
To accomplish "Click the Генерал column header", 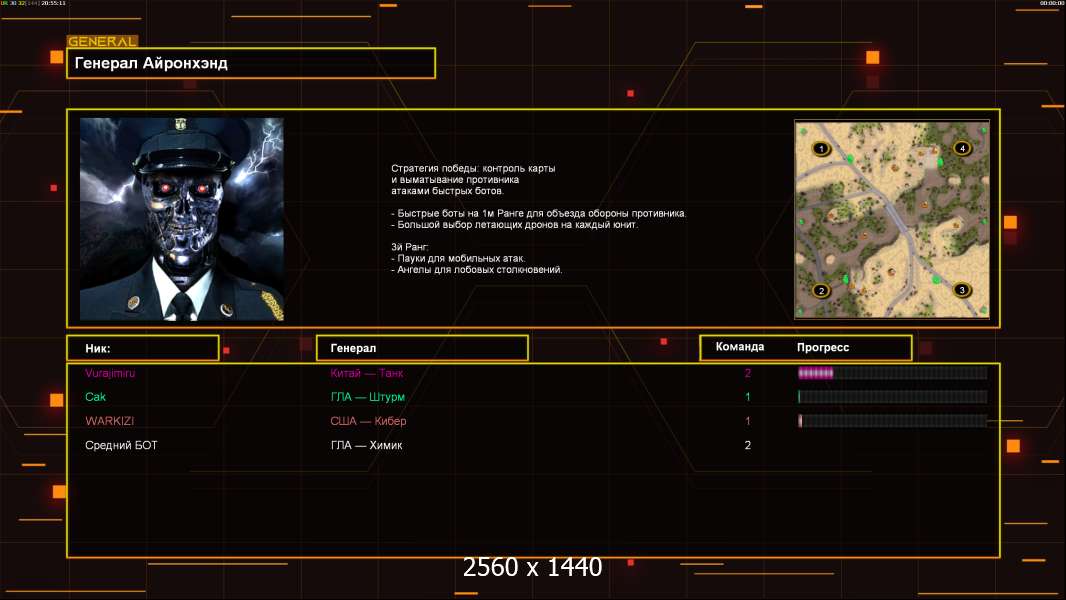I will (x=421, y=348).
